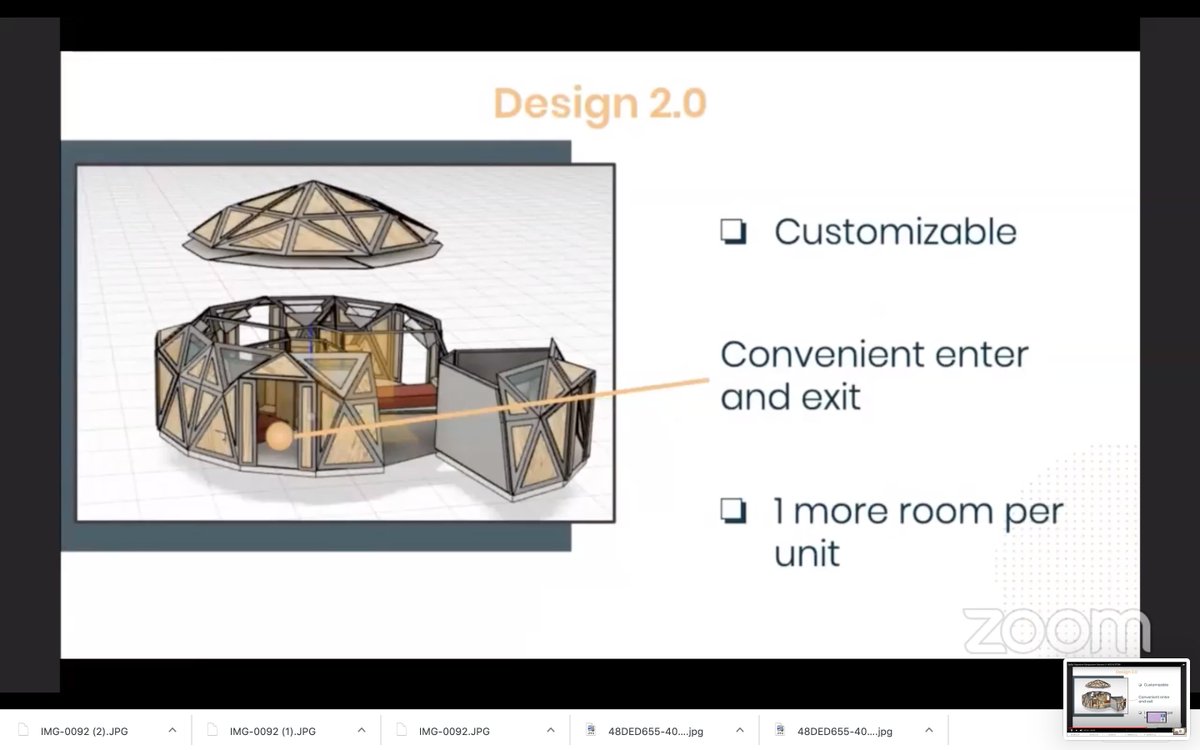Click image file icon of last 48DED655 download

[779, 730]
